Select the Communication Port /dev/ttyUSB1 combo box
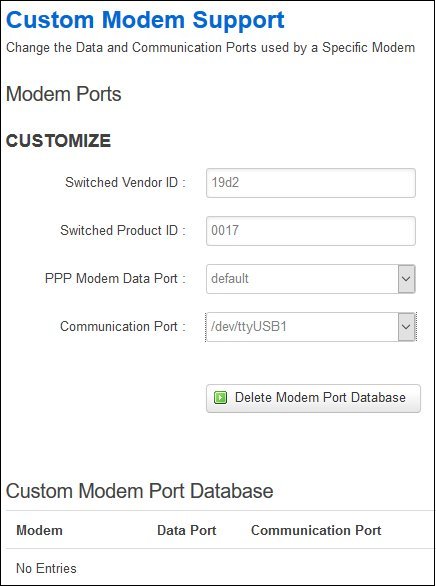436x586 pixels. click(x=311, y=327)
